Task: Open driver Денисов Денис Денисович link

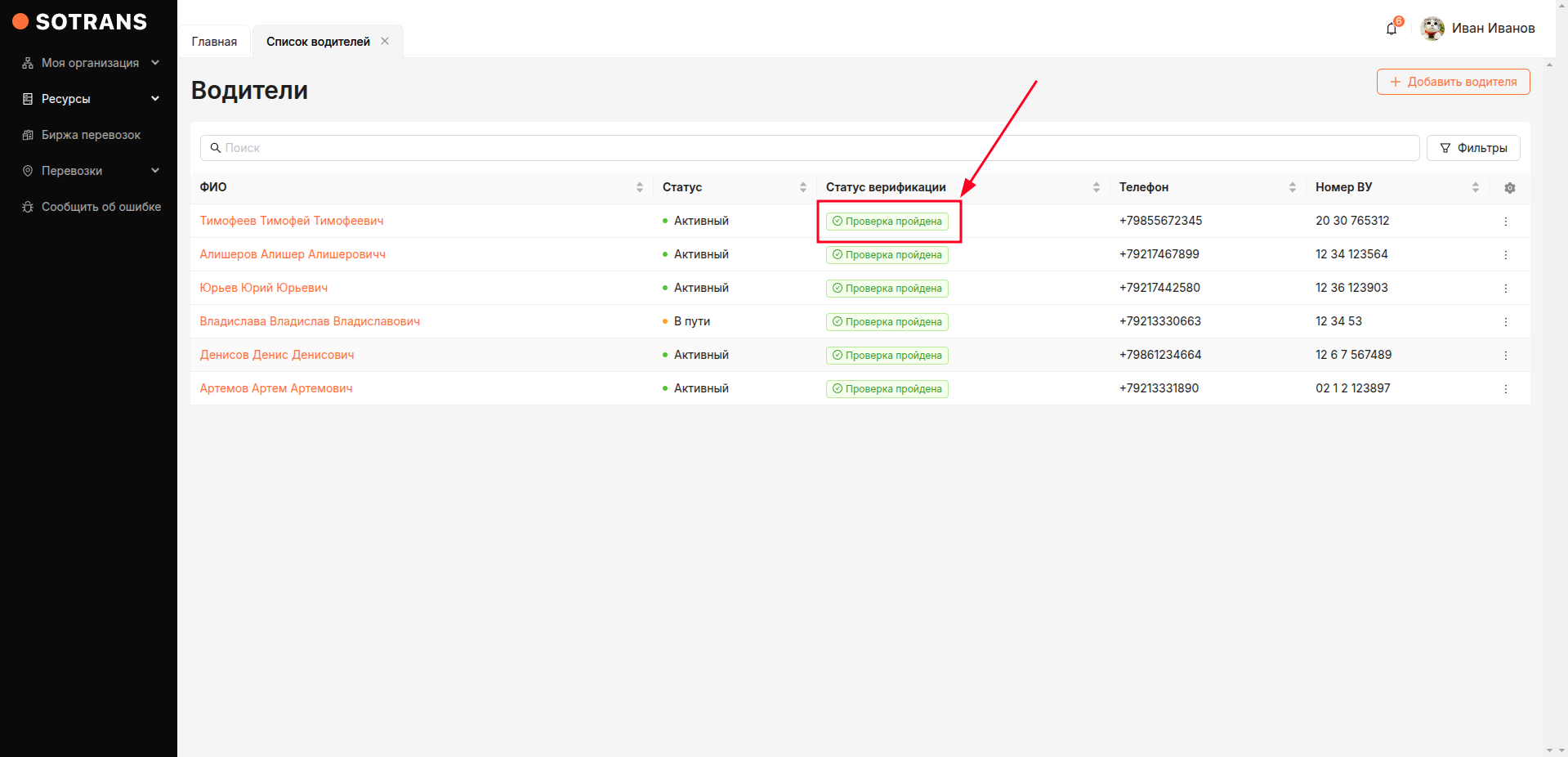Action: pyautogui.click(x=277, y=355)
